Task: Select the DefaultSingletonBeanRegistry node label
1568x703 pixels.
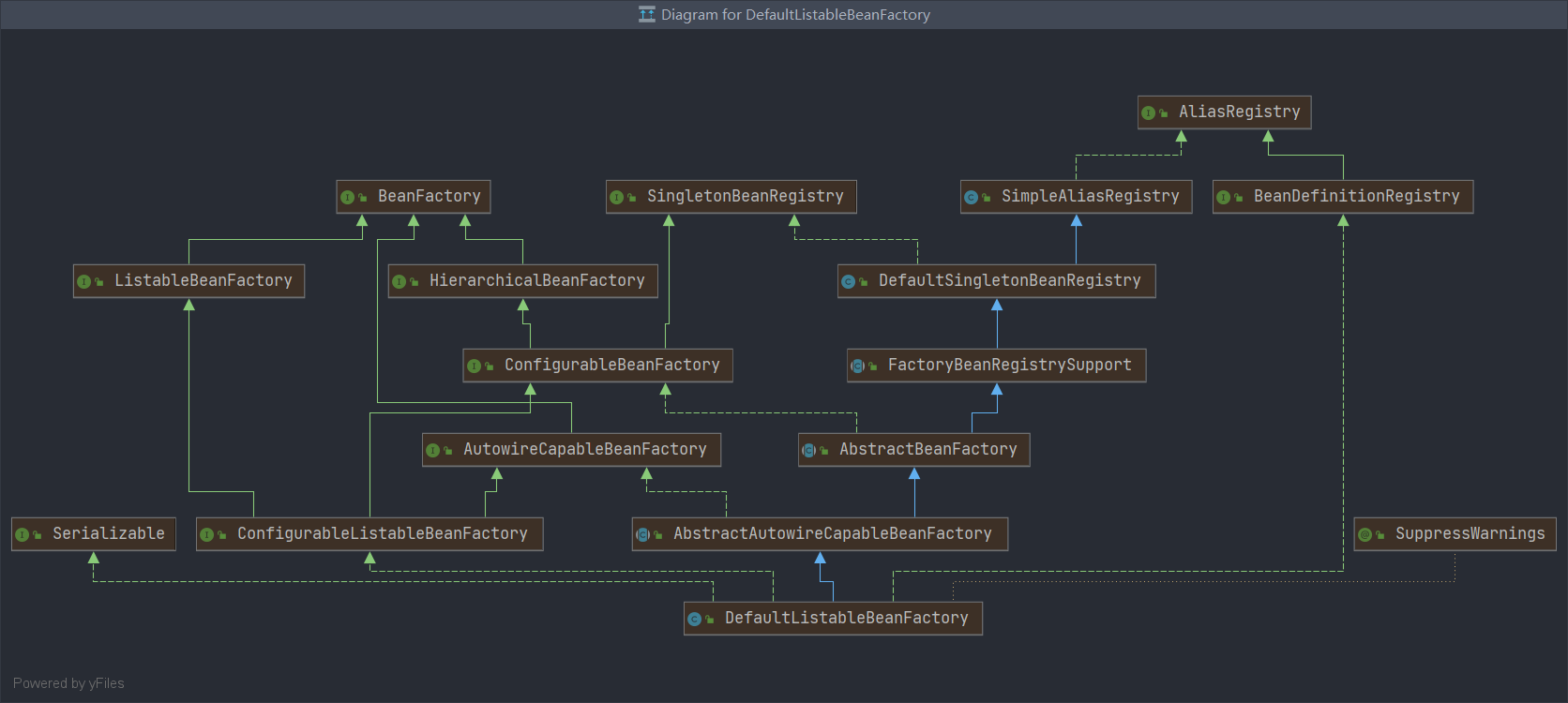Action: (x=1009, y=280)
